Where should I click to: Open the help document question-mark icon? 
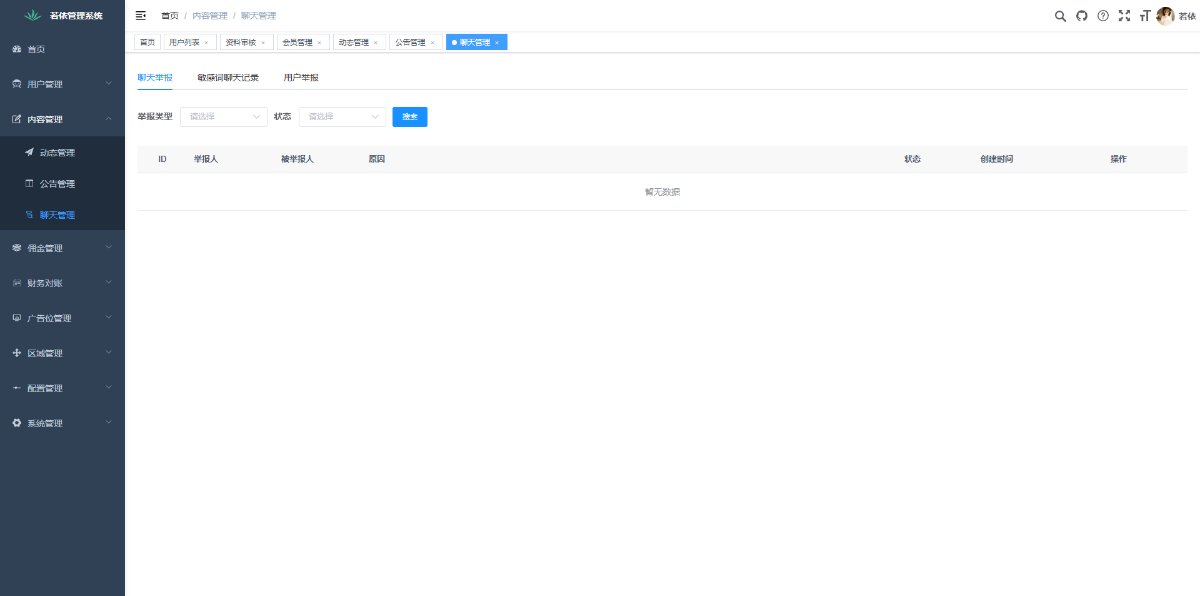1103,16
